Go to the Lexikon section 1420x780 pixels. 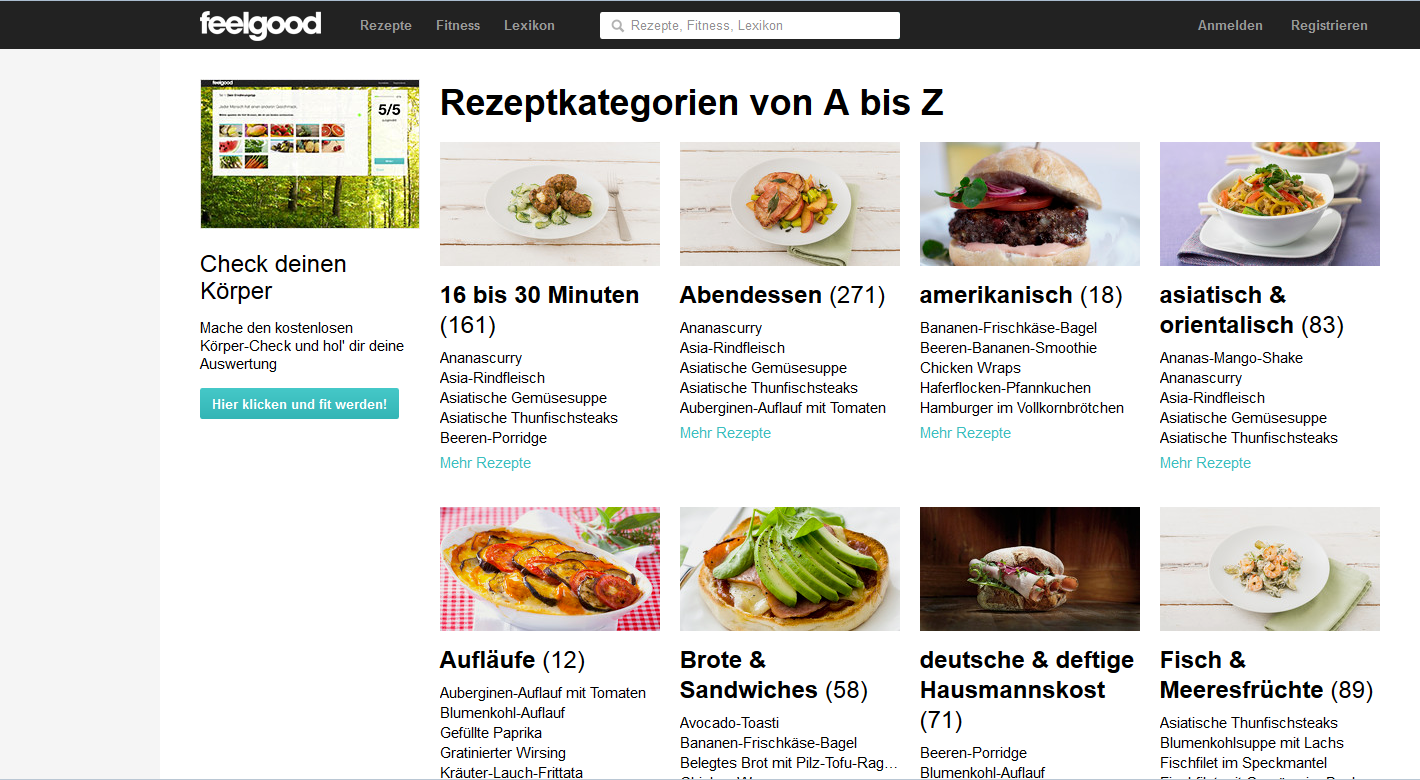pyautogui.click(x=529, y=25)
